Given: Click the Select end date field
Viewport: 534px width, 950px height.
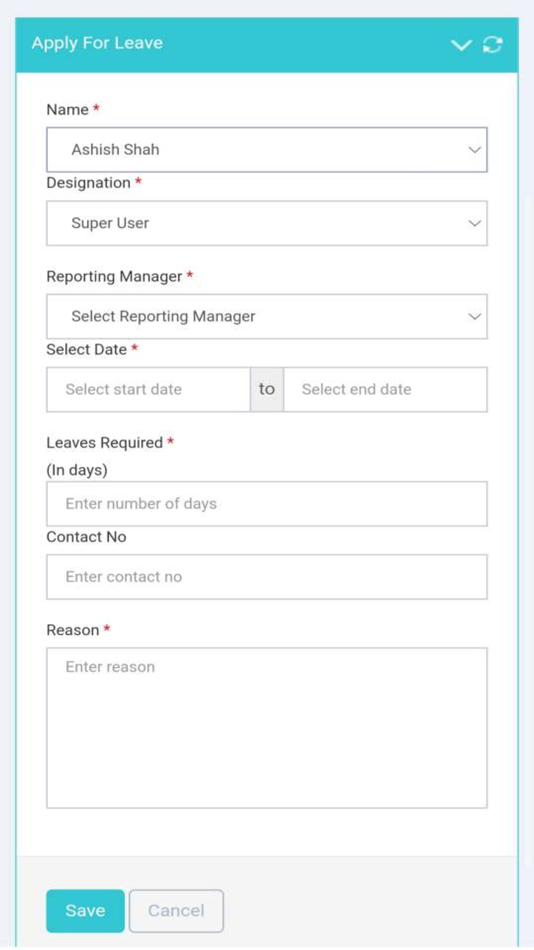Looking at the screenshot, I should 385,390.
